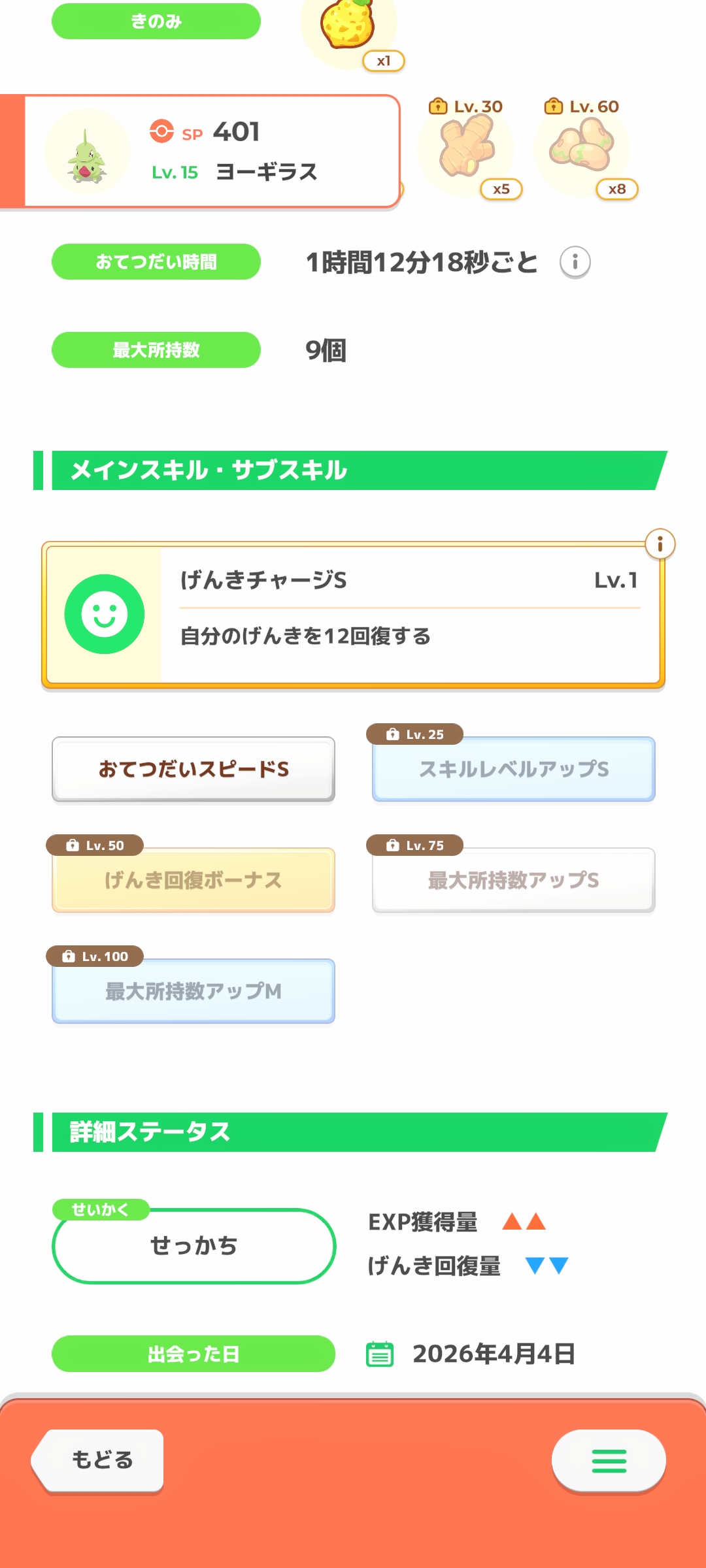The image size is (706, 1568).
Task: Tap the soybean ingredient icon unlocked at Lv. 60
Action: (582, 148)
